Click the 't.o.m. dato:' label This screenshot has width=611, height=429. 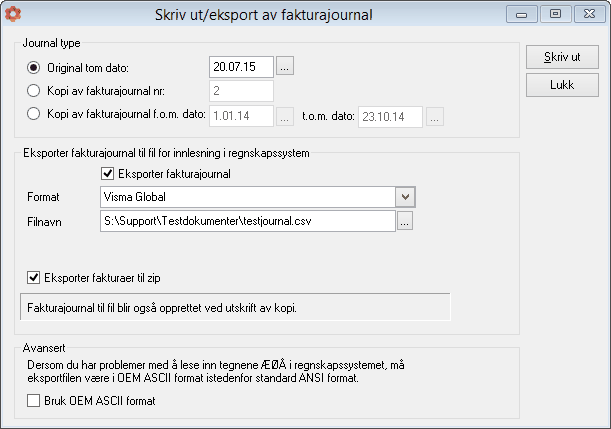328,116
